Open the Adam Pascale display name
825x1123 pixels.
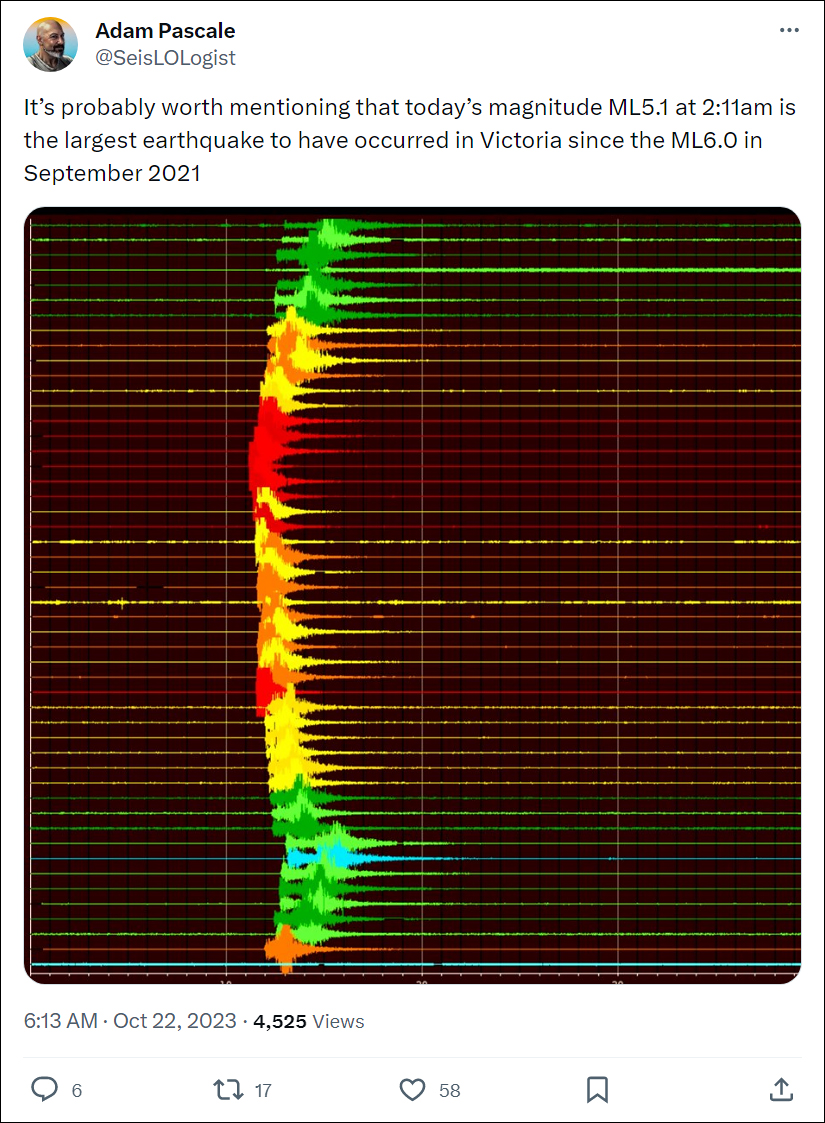(x=165, y=31)
